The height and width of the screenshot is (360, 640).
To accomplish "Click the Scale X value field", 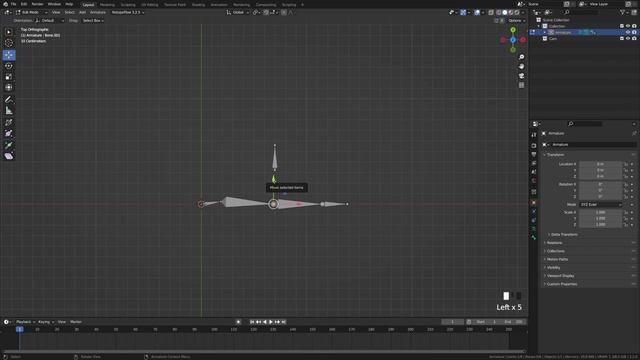I will pos(601,213).
